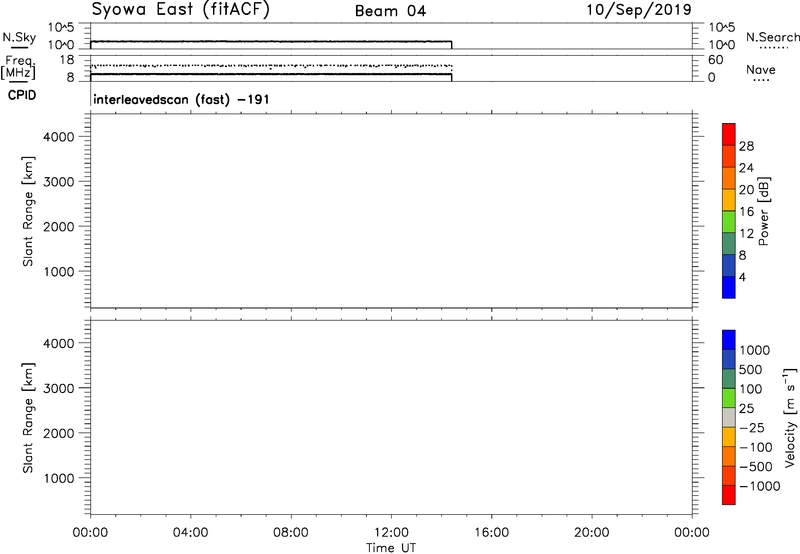Click the date '10/Sep/2019'
The width and height of the screenshot is (800, 554).
click(639, 10)
